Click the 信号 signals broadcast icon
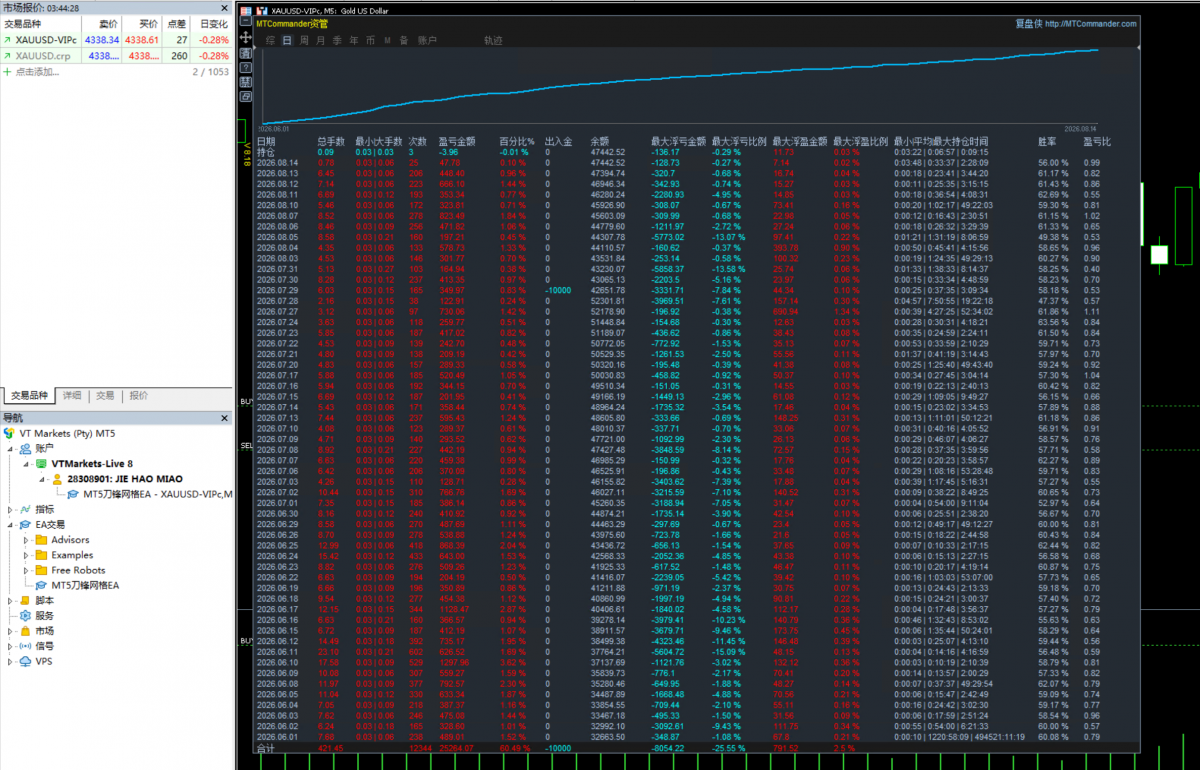The width and height of the screenshot is (1200, 770). (x=25, y=646)
